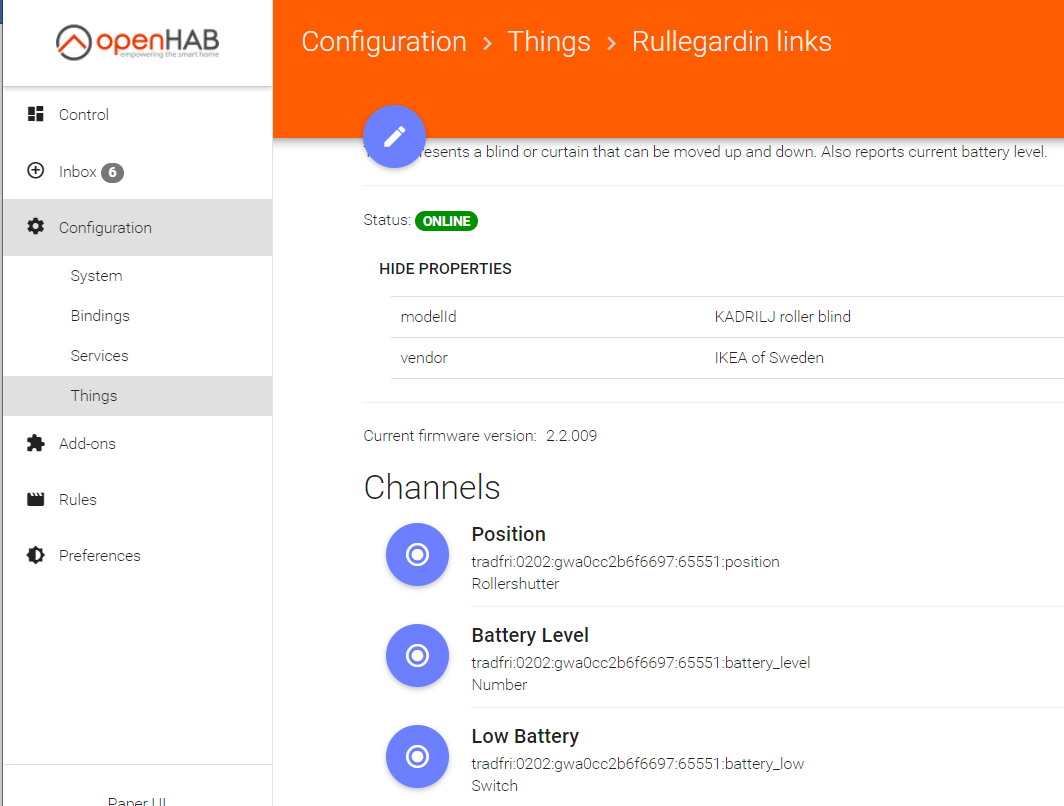Toggle the Low Battery channel link circle

417,757
